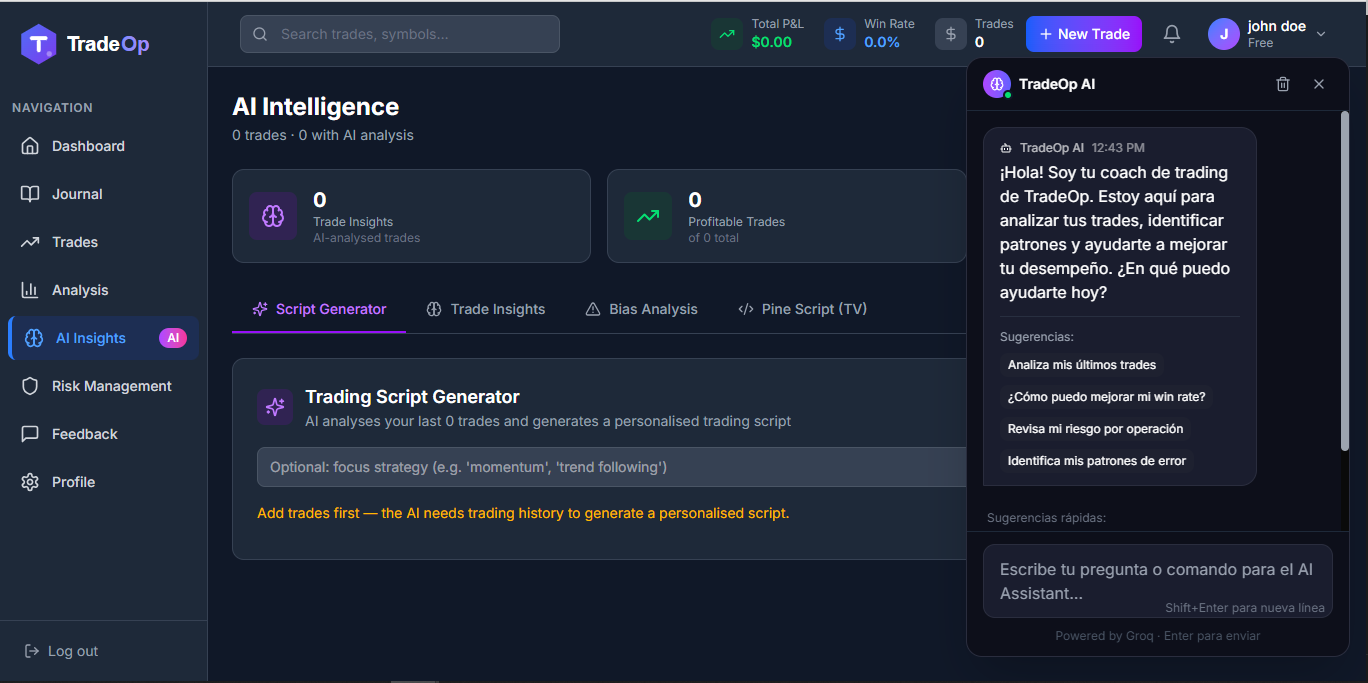Select suggestion ¿Cómo puedo mejorar mi win rate?
1368x683 pixels.
coord(1107,397)
